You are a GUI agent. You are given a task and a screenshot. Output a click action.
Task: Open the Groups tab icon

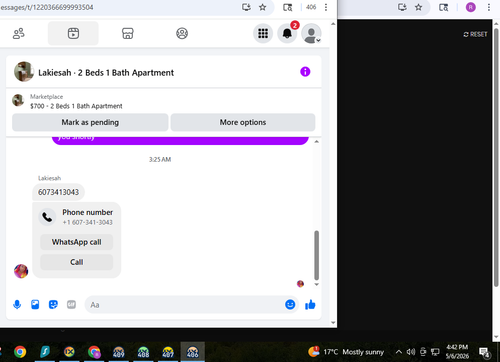click(182, 33)
